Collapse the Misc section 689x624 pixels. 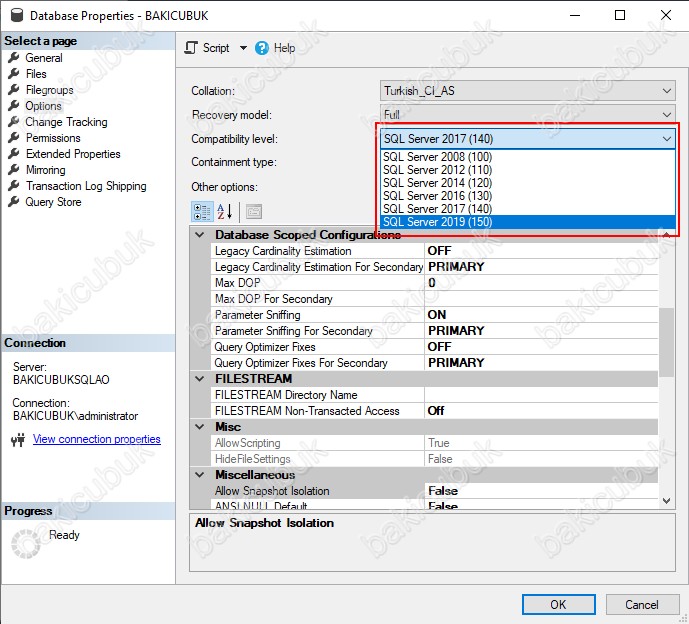click(200, 427)
